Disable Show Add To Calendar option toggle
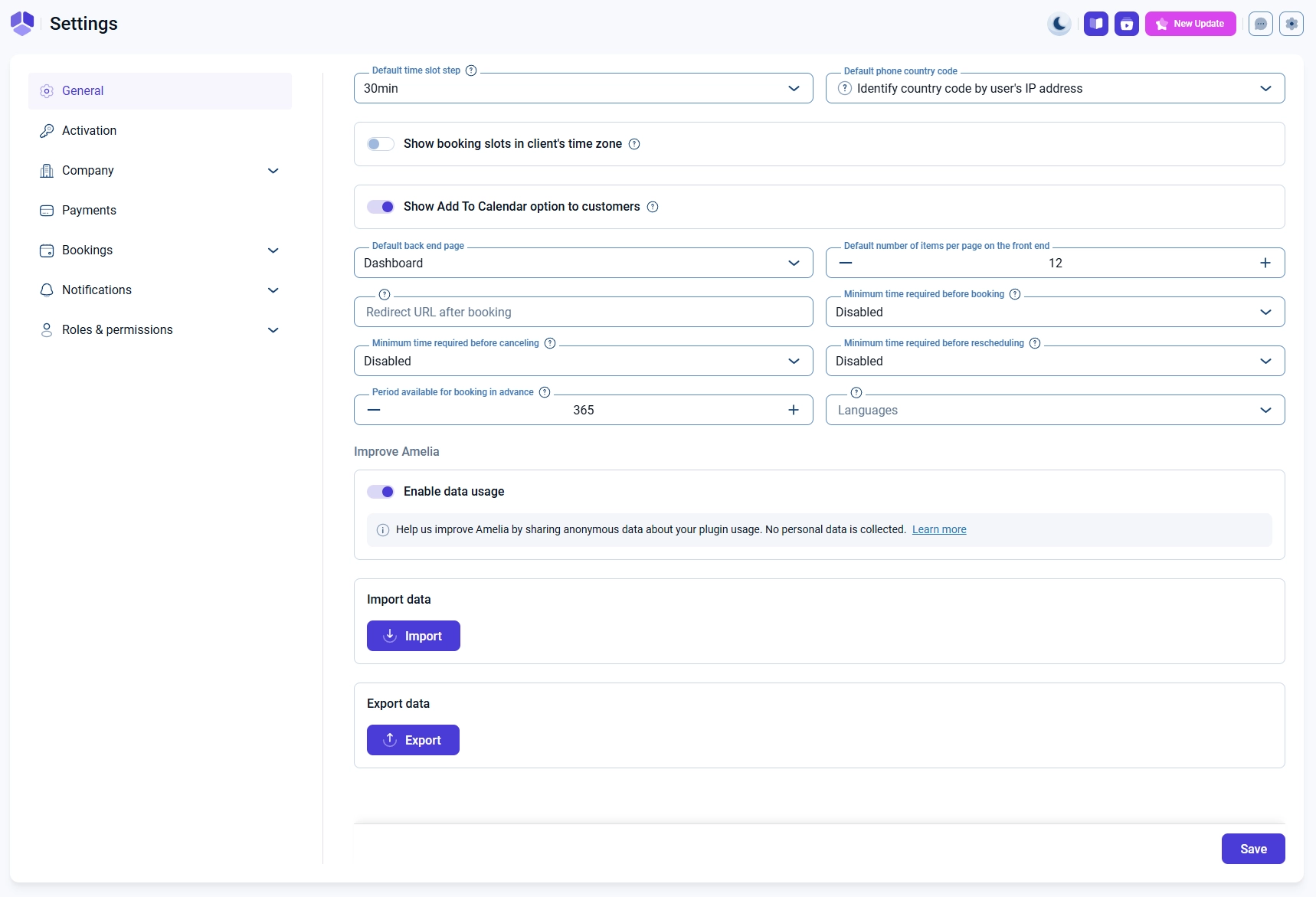1316x897 pixels. click(x=381, y=207)
